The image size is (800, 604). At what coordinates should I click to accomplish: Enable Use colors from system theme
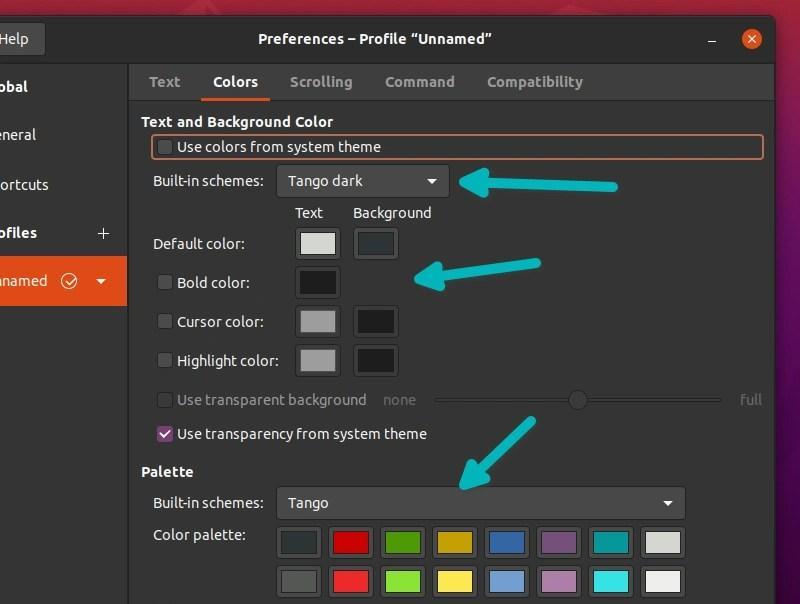click(165, 147)
